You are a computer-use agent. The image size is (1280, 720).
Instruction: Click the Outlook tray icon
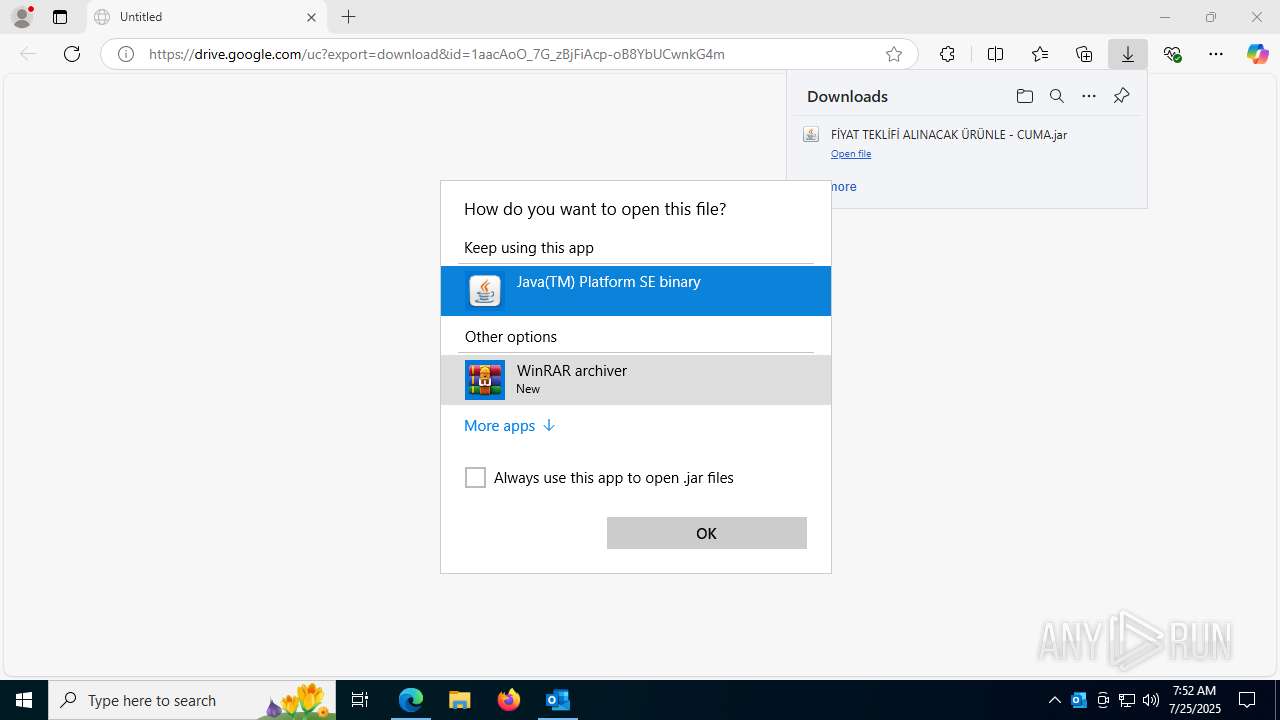[1079, 700]
